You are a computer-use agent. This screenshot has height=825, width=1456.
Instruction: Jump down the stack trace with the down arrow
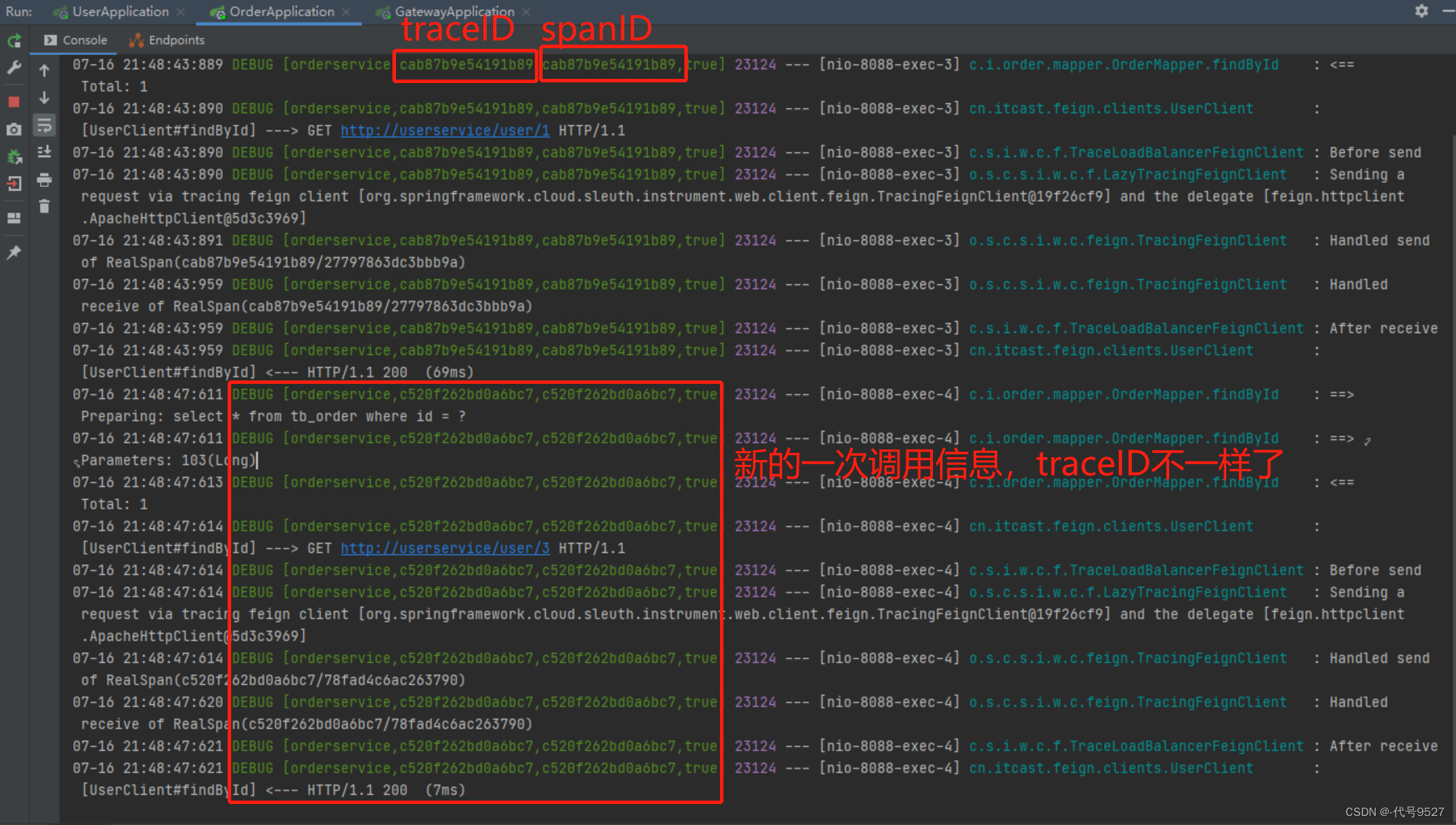point(44,98)
